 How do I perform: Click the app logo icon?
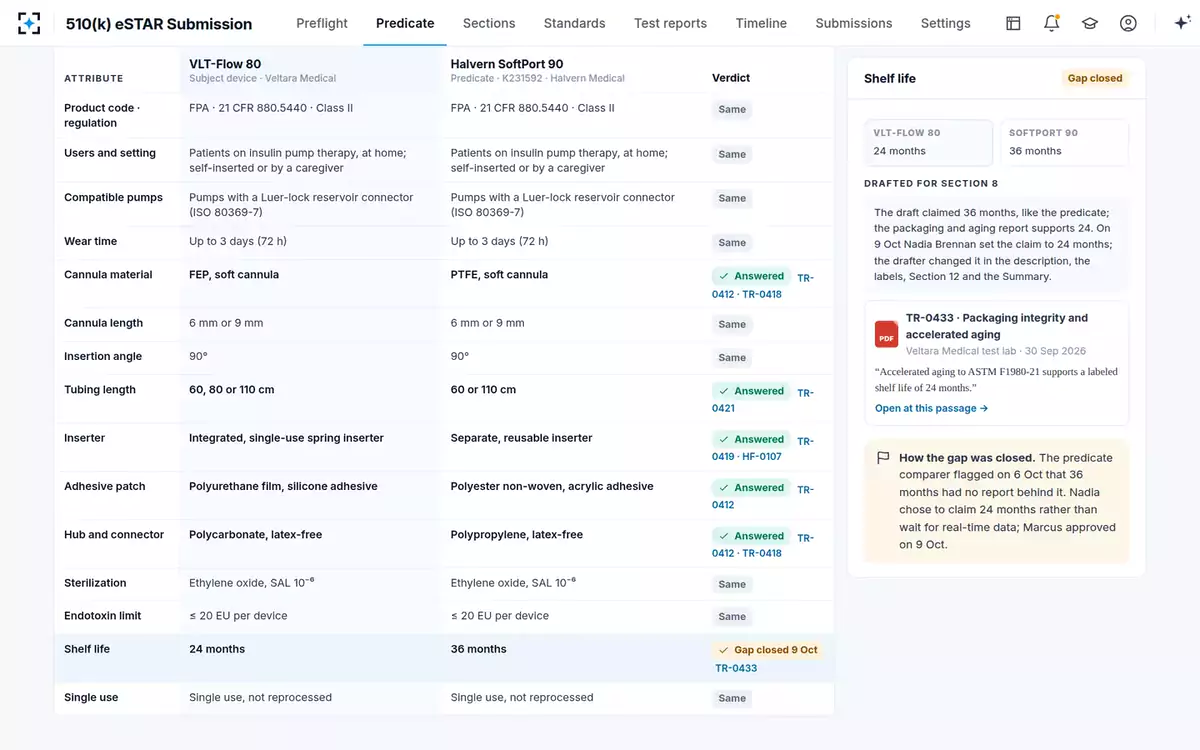pos(29,23)
